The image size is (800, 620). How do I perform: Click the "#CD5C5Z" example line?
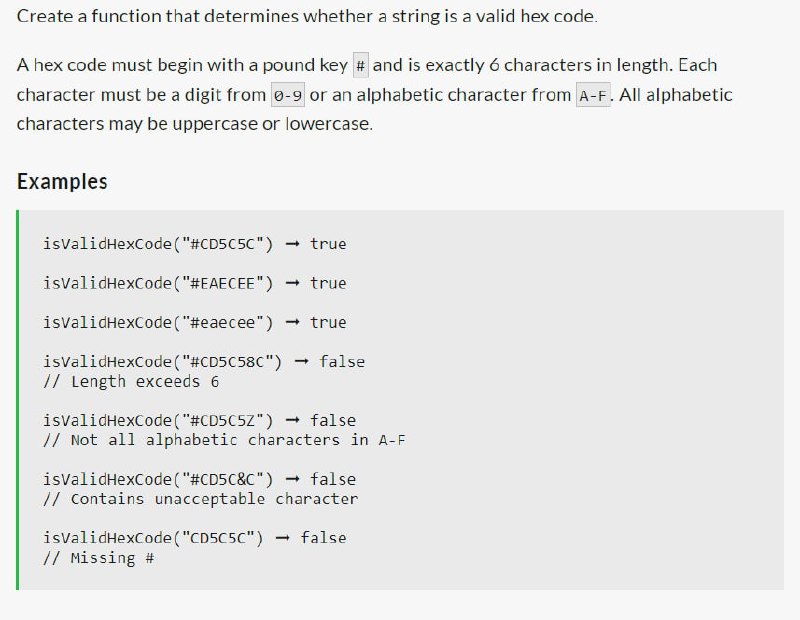[x=199, y=420]
